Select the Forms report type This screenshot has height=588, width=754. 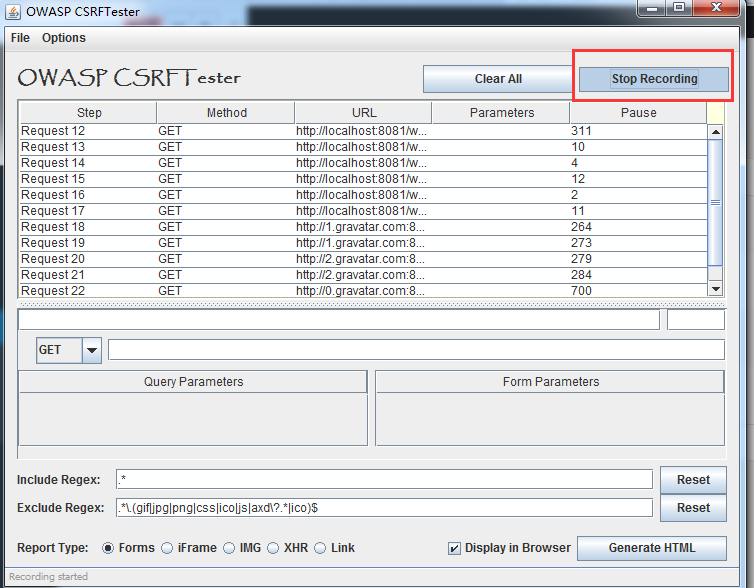click(x=108, y=548)
